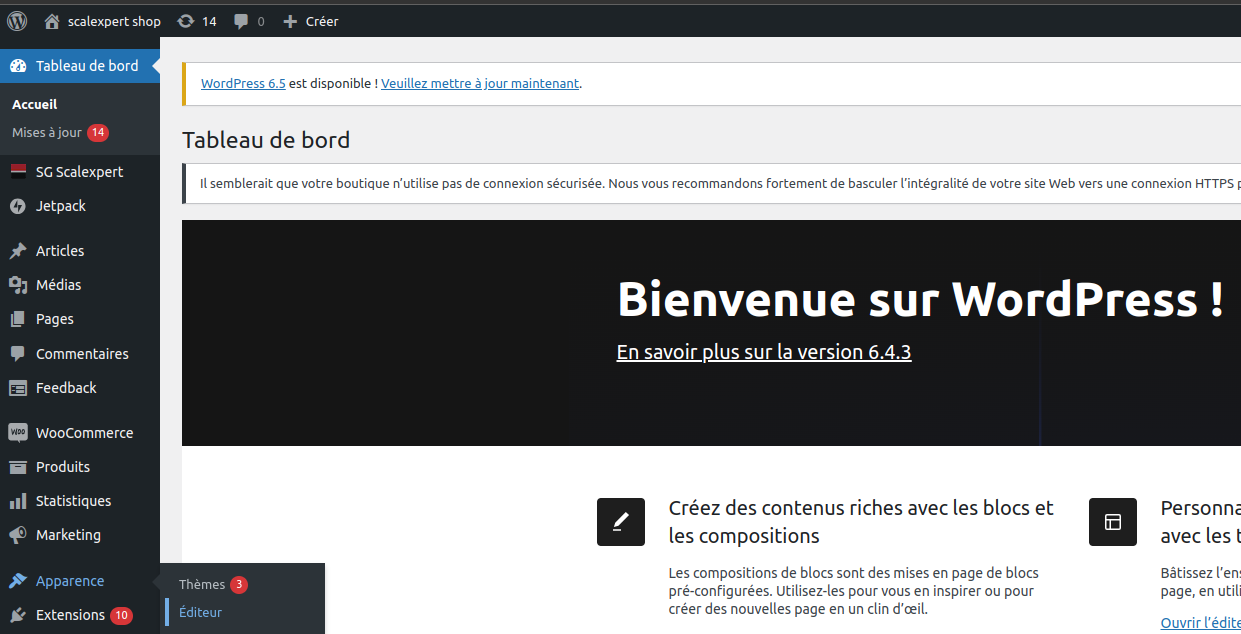Viewport: 1241px width, 634px height.
Task: Open Mises à jour submenu
Action: pos(47,132)
